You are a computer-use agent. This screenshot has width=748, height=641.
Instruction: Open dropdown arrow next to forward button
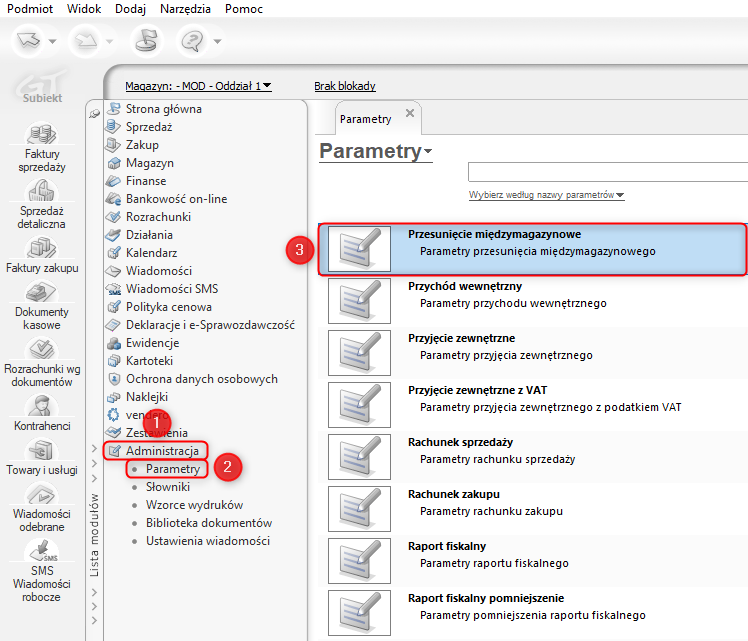point(110,41)
